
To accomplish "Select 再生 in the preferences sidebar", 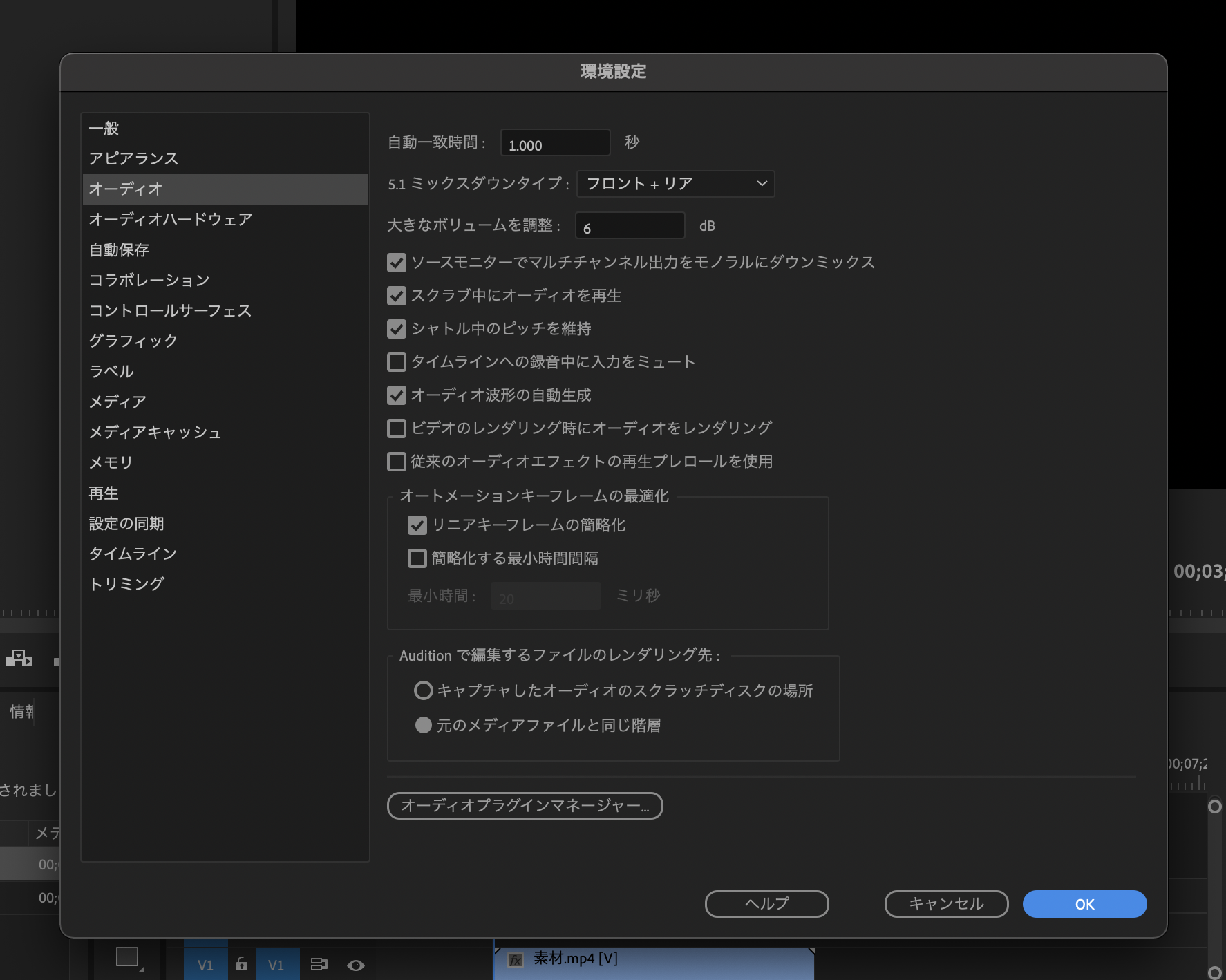I will (x=103, y=493).
